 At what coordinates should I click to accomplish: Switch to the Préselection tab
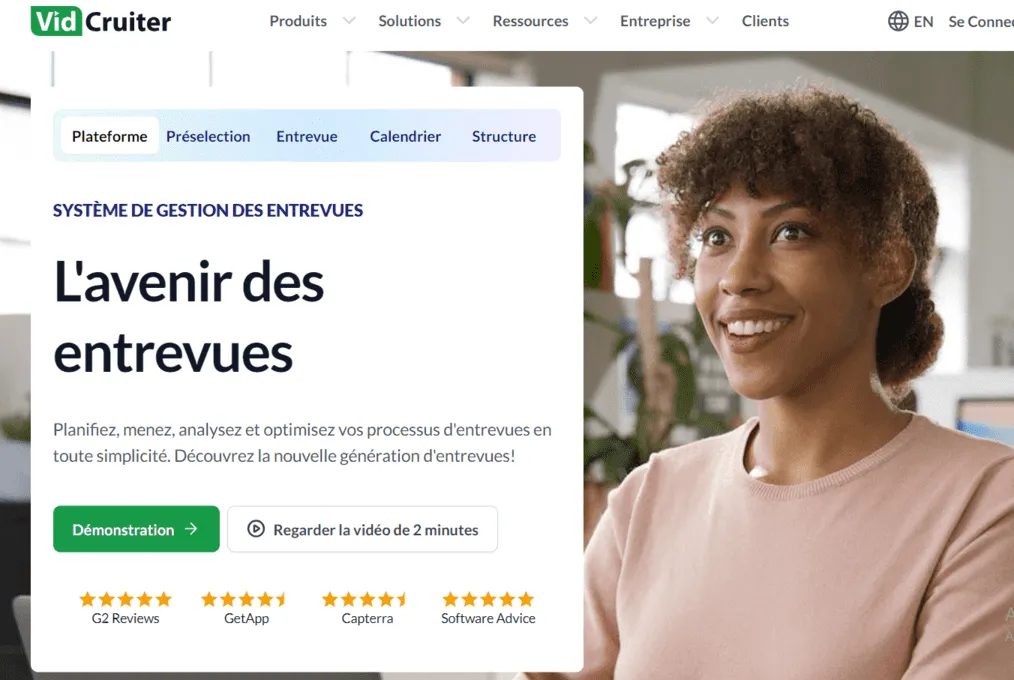(208, 136)
